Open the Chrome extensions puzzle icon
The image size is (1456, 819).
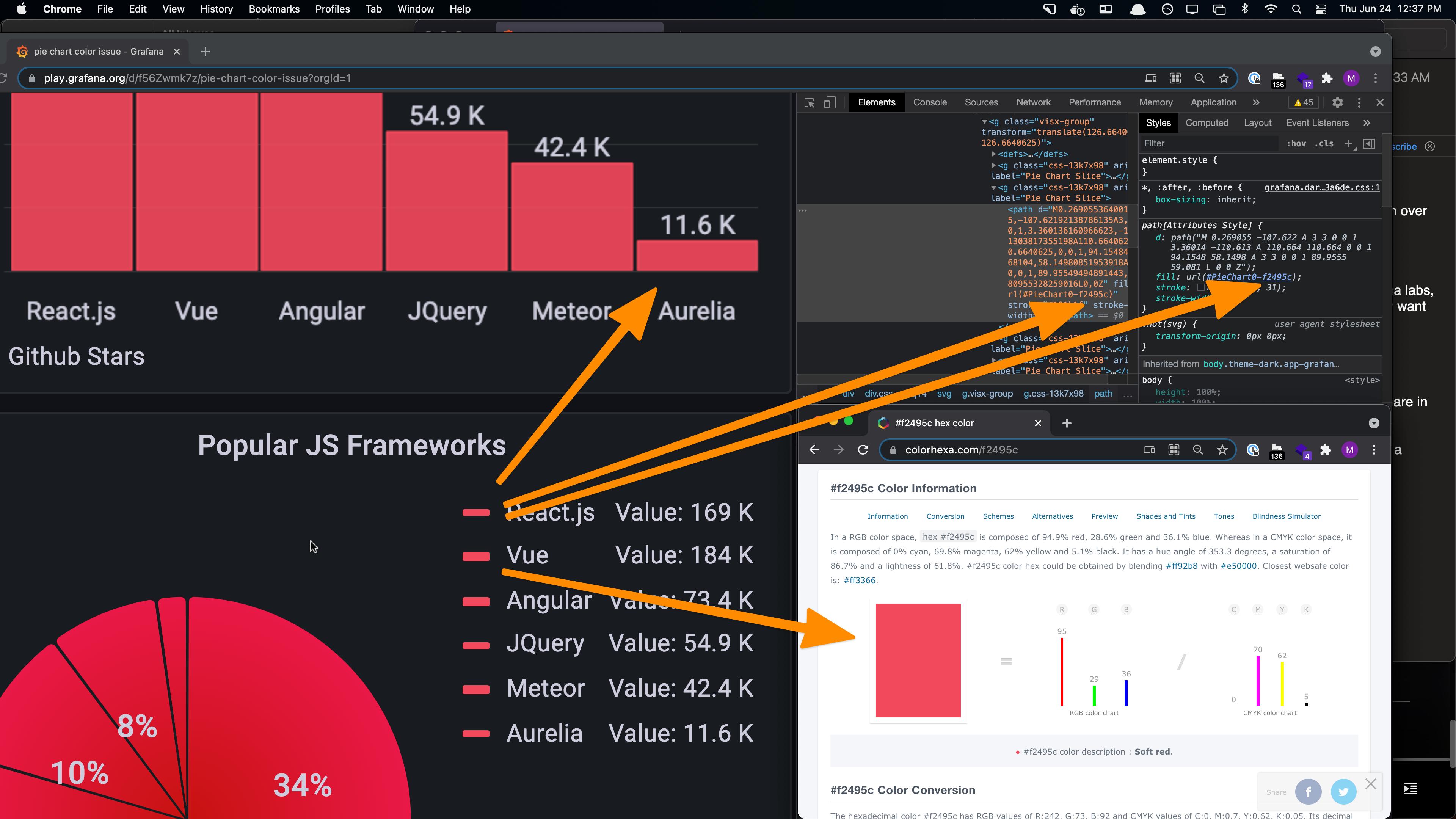click(1327, 78)
